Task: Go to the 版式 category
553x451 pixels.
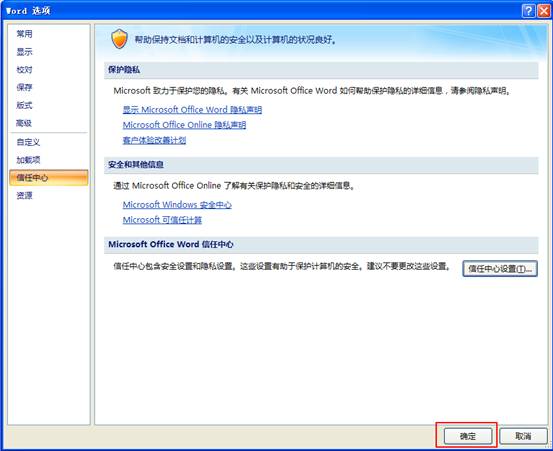Action: coord(24,105)
